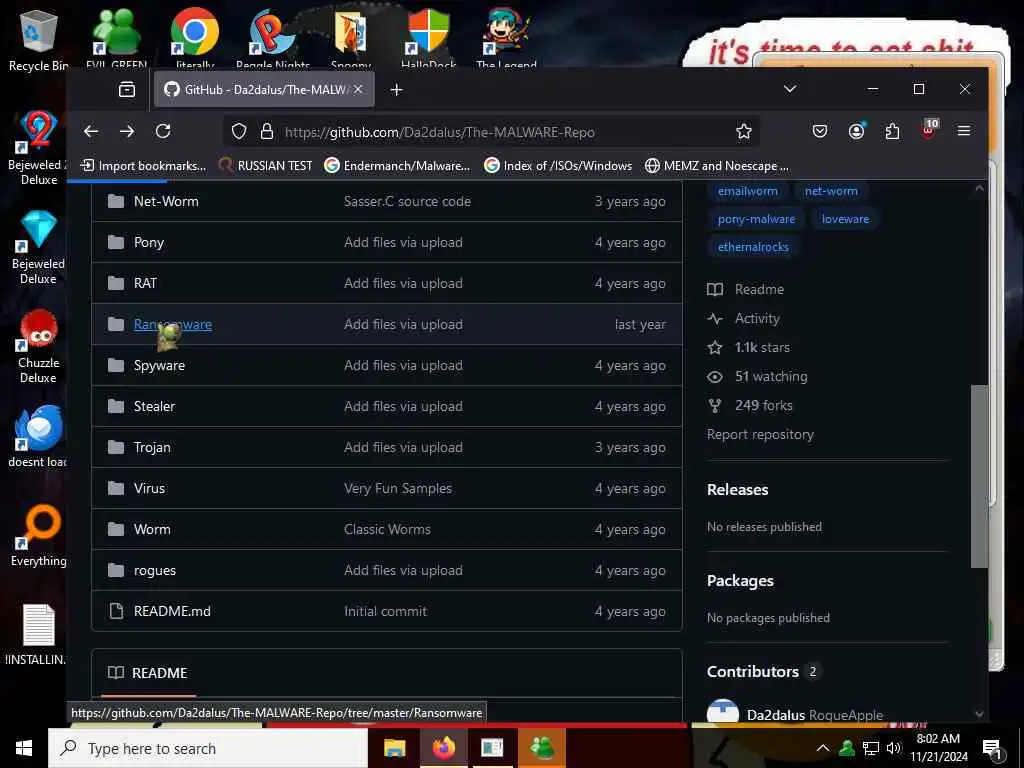Open the uBlock extension icon with badge 10
The width and height of the screenshot is (1024, 768).
pos(929,129)
